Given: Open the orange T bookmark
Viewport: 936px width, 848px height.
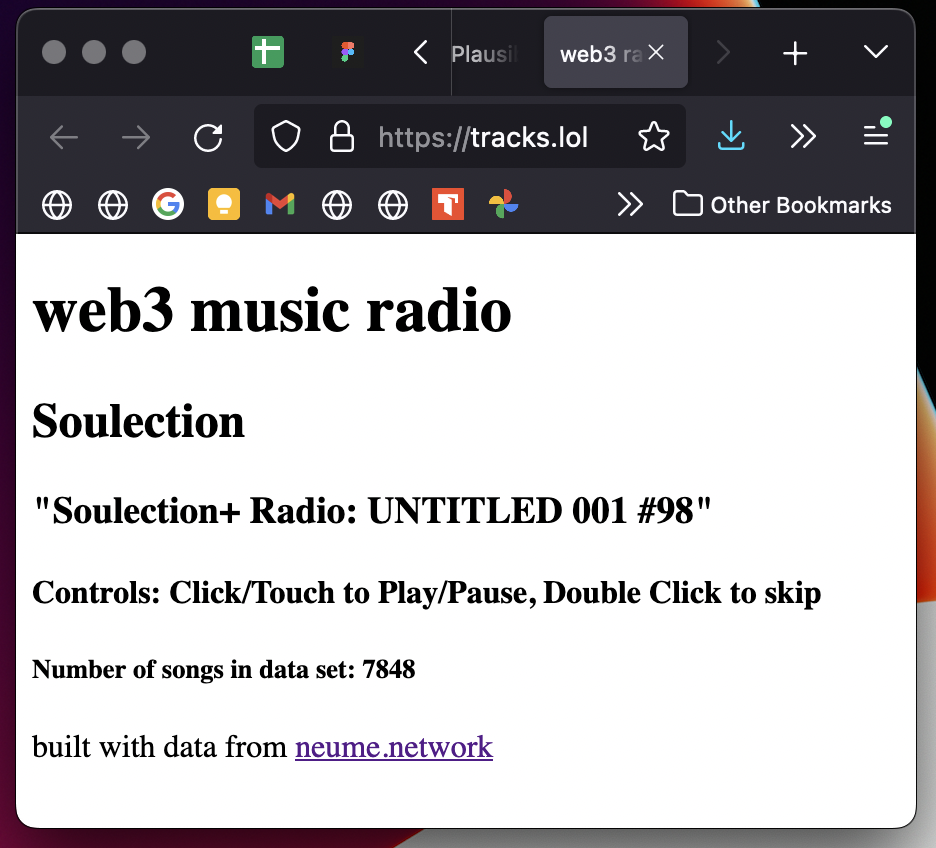Looking at the screenshot, I should 448,204.
